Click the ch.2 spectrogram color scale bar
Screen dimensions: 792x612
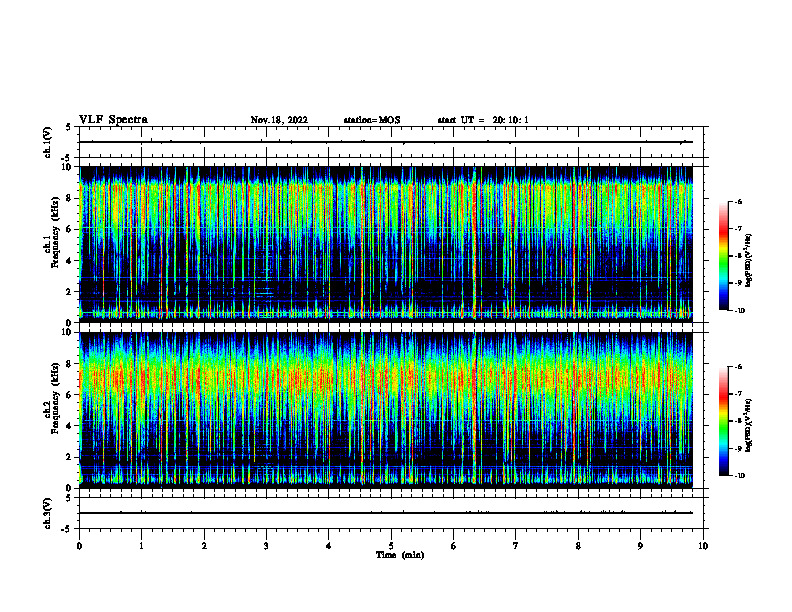[724, 421]
